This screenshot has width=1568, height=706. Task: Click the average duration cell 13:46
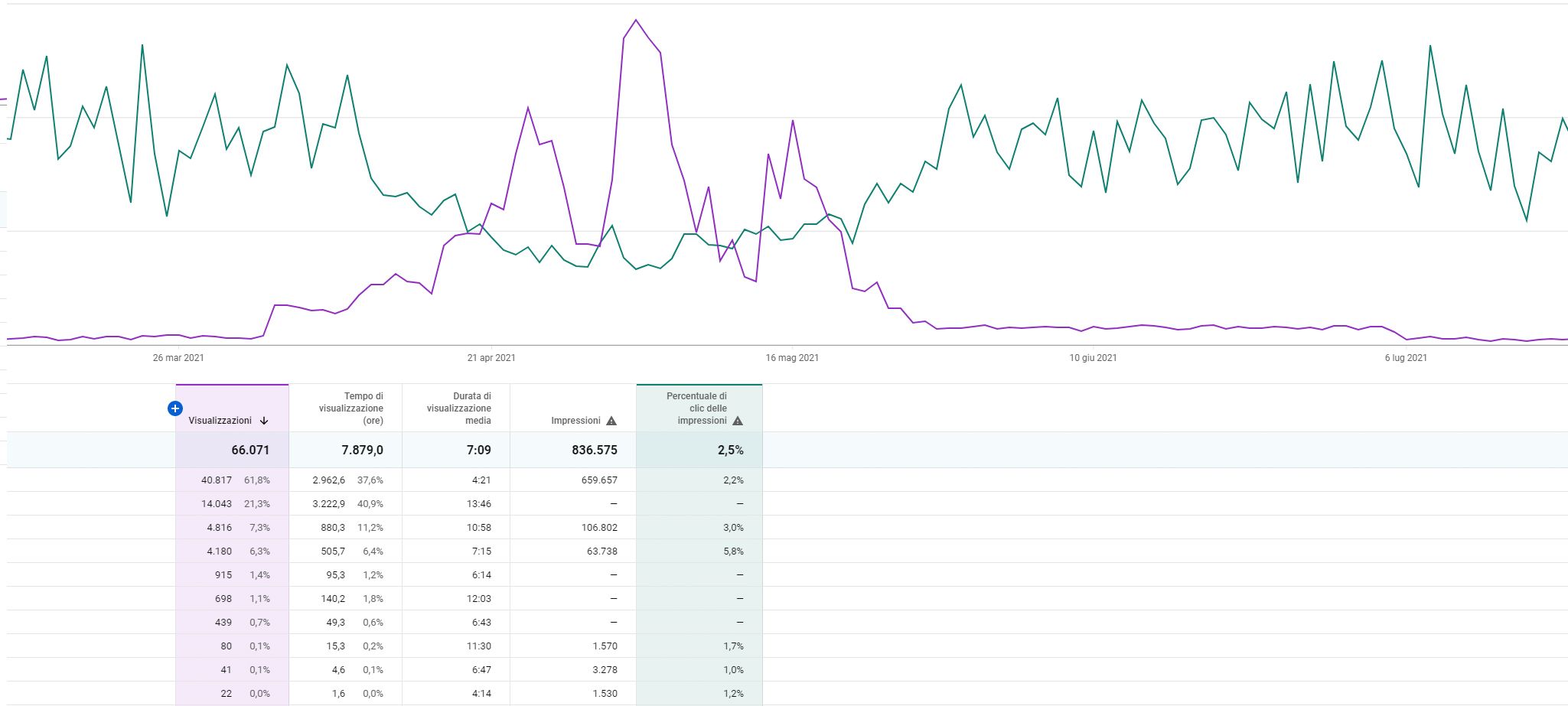[479, 503]
